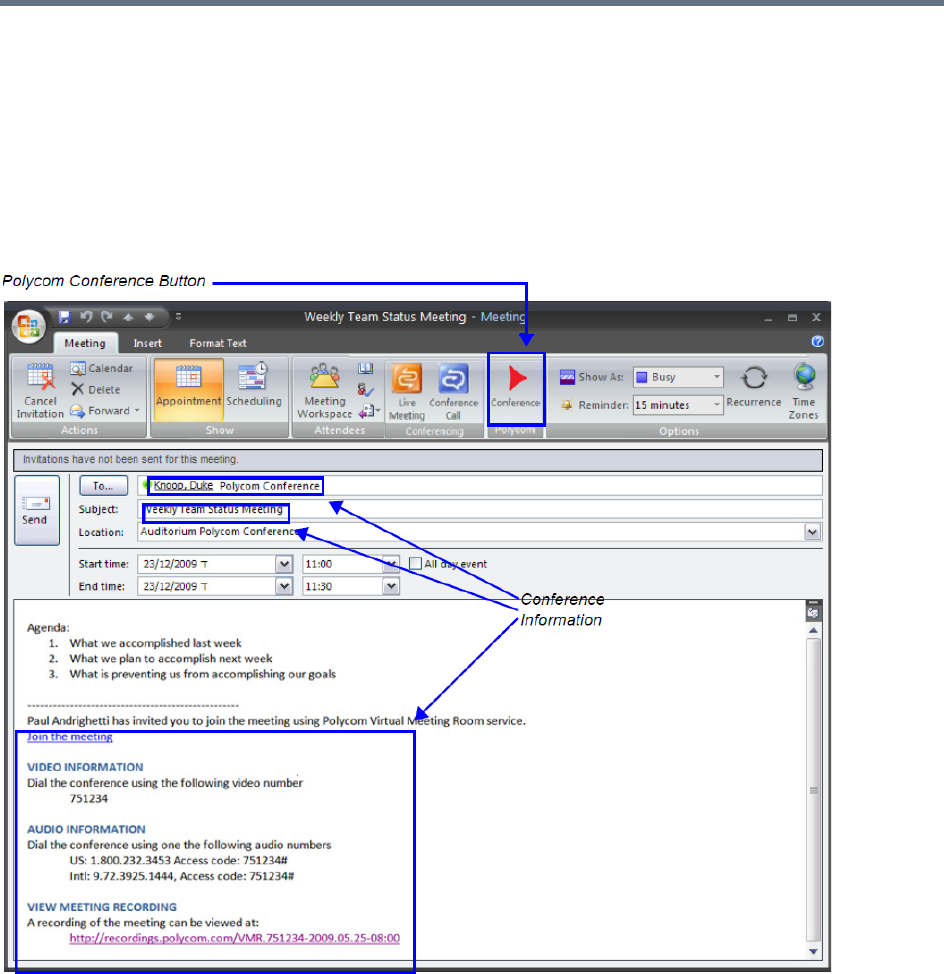This screenshot has width=944, height=974.
Task: Click the Agenda: text
Action: (48, 628)
